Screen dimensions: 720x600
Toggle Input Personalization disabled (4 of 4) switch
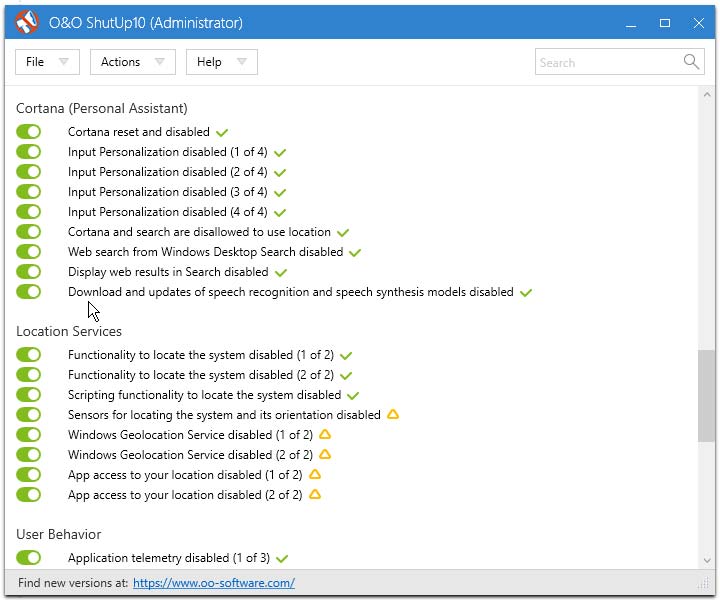[x=28, y=212]
